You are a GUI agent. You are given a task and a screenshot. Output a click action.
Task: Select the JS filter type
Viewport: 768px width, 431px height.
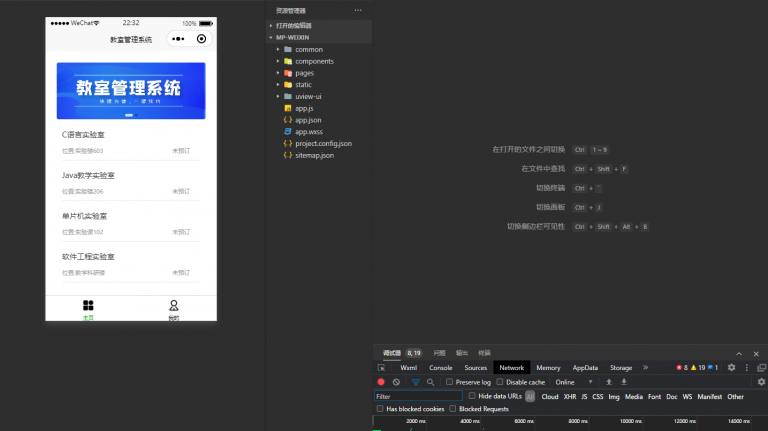(584, 397)
